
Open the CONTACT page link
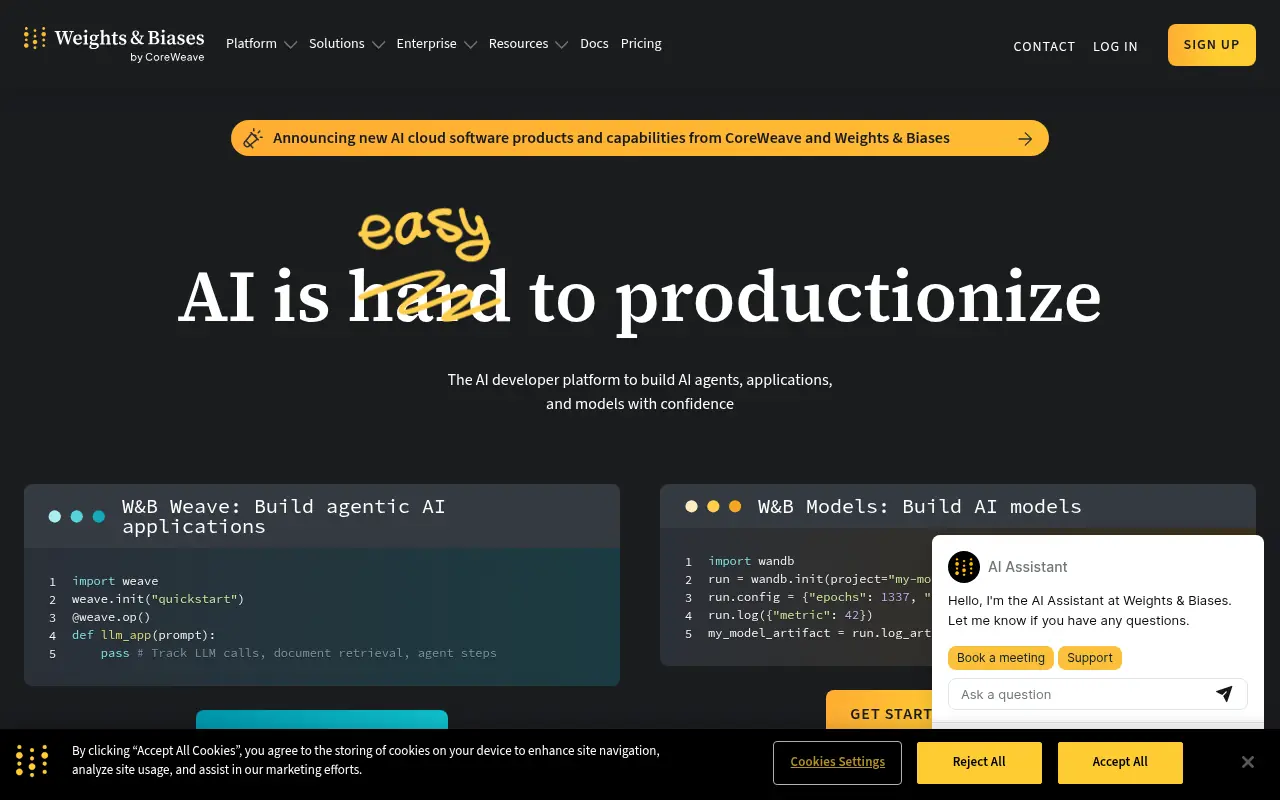pyautogui.click(x=1044, y=46)
